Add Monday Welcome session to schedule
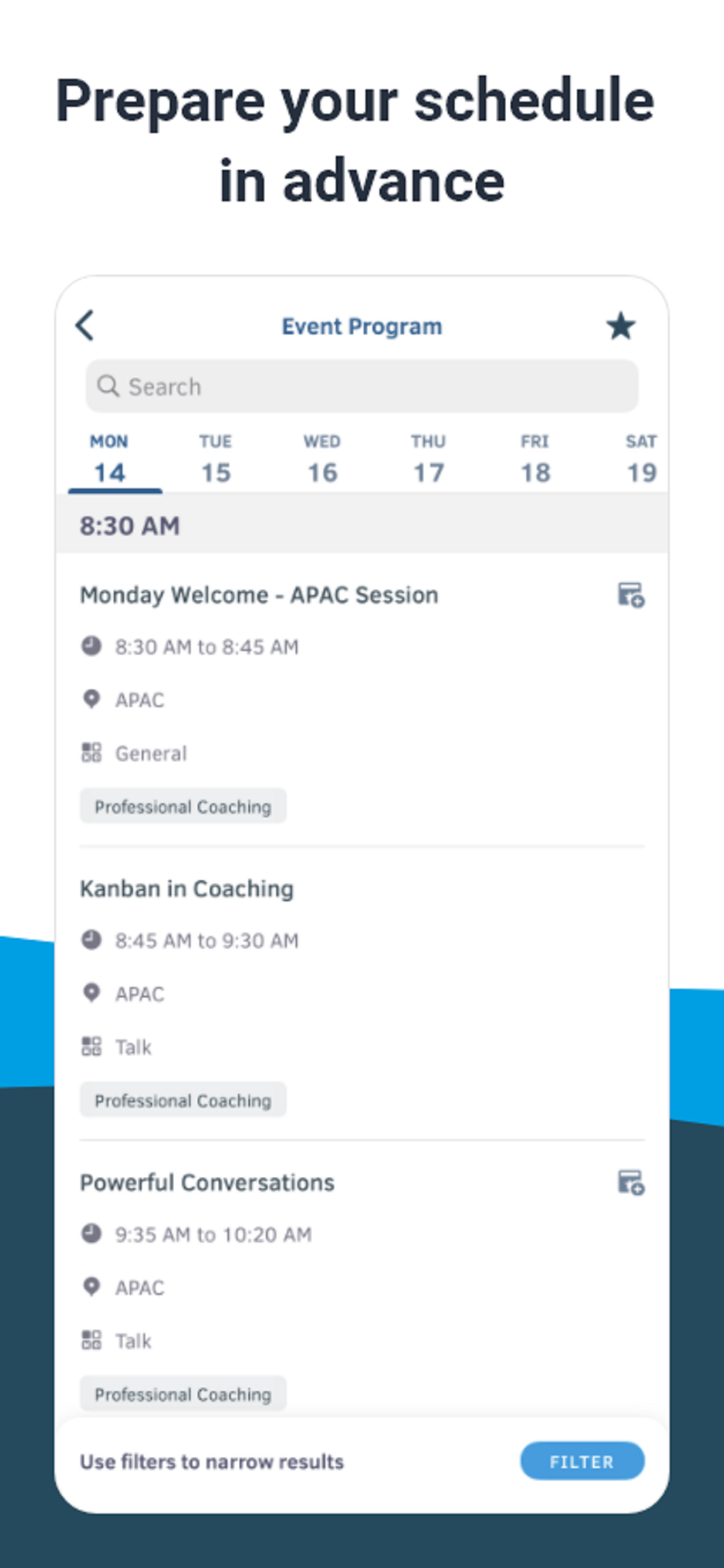Image resolution: width=724 pixels, height=1568 pixels. [631, 595]
